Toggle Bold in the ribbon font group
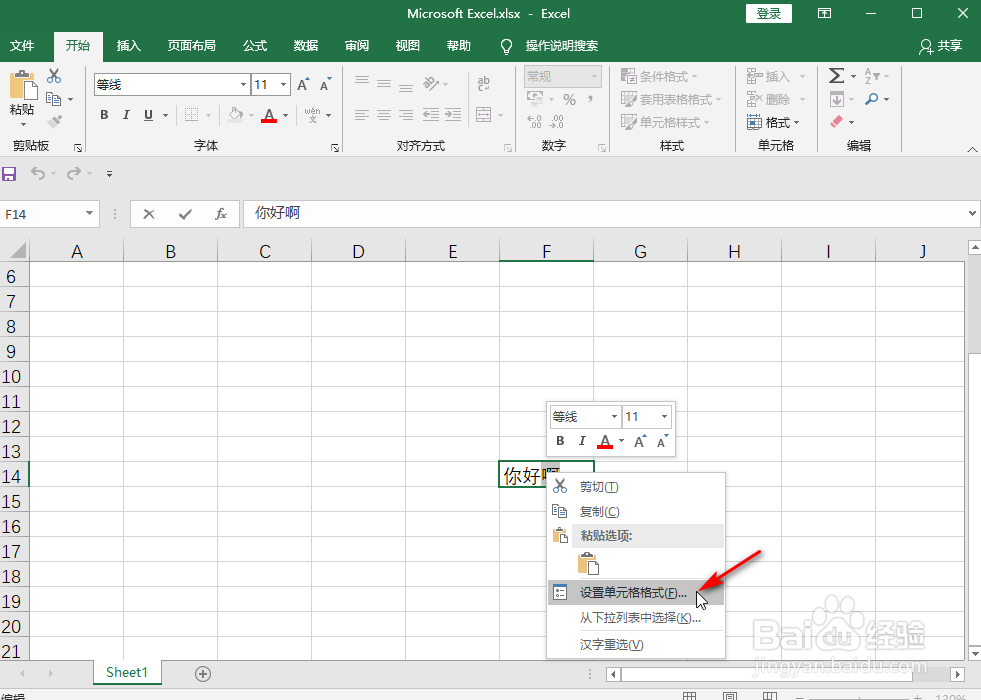The width and height of the screenshot is (981, 700). [104, 114]
